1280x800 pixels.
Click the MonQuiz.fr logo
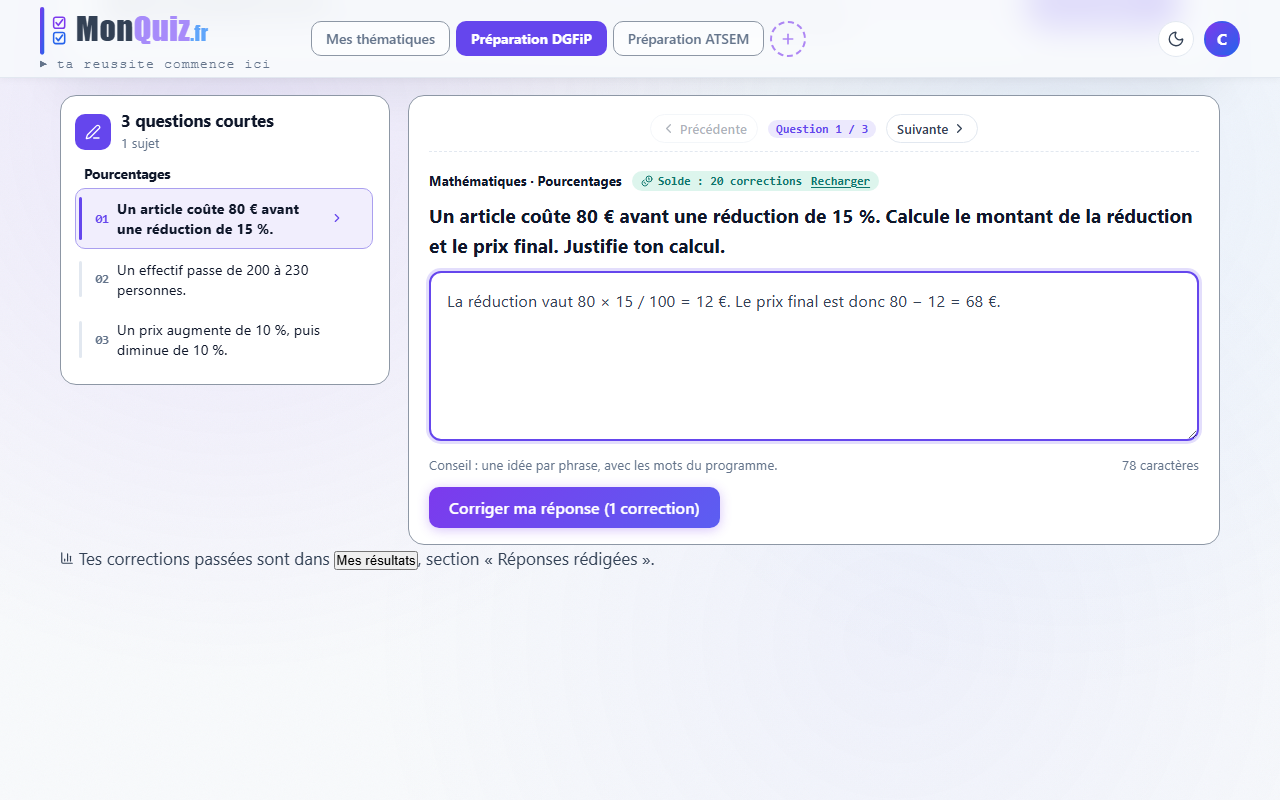(x=130, y=30)
